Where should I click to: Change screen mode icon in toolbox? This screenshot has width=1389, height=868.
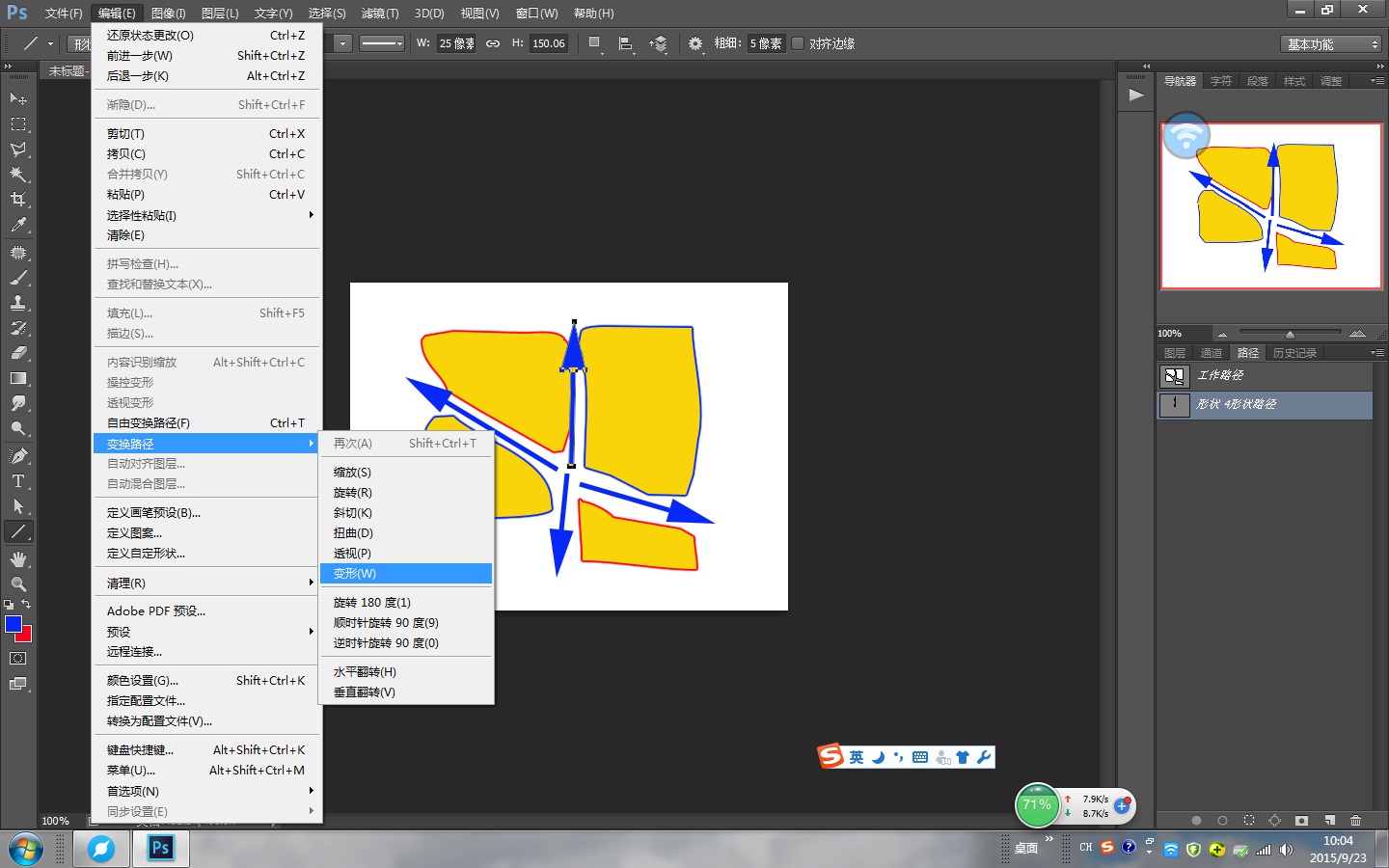click(x=18, y=684)
